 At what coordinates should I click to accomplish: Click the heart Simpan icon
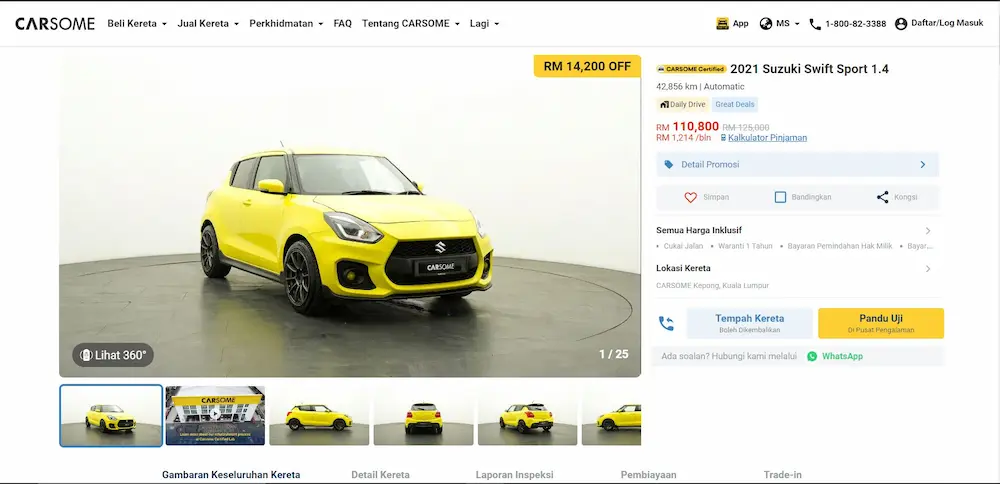point(691,198)
